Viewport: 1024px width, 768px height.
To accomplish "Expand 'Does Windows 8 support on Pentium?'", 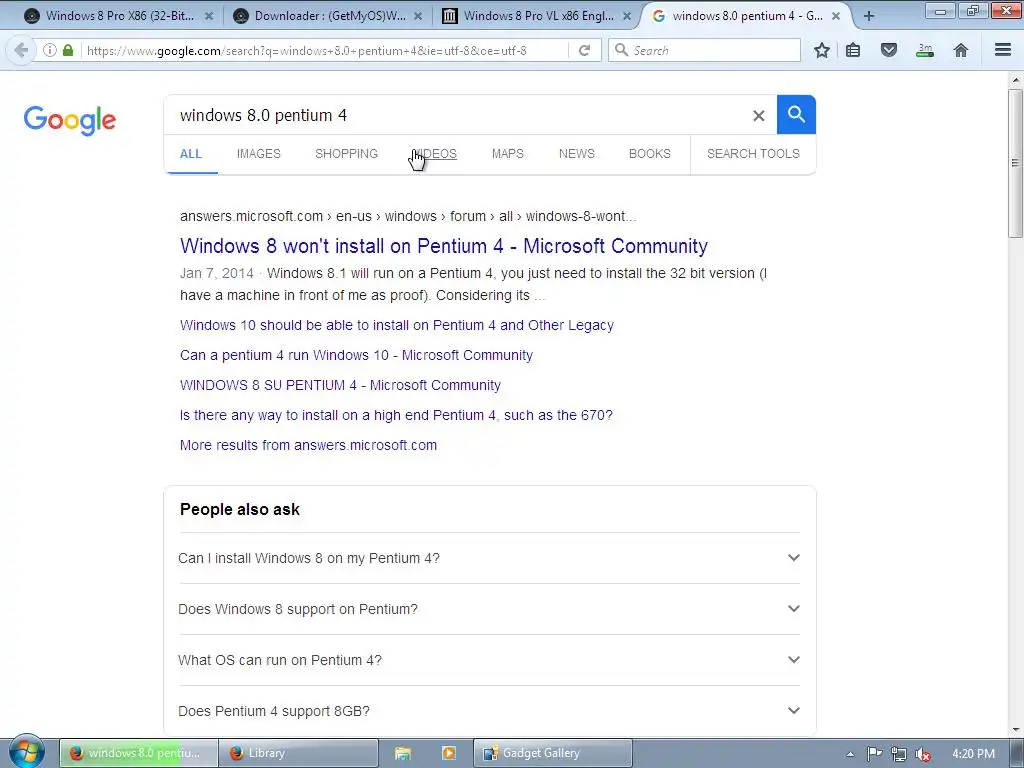I will point(489,609).
